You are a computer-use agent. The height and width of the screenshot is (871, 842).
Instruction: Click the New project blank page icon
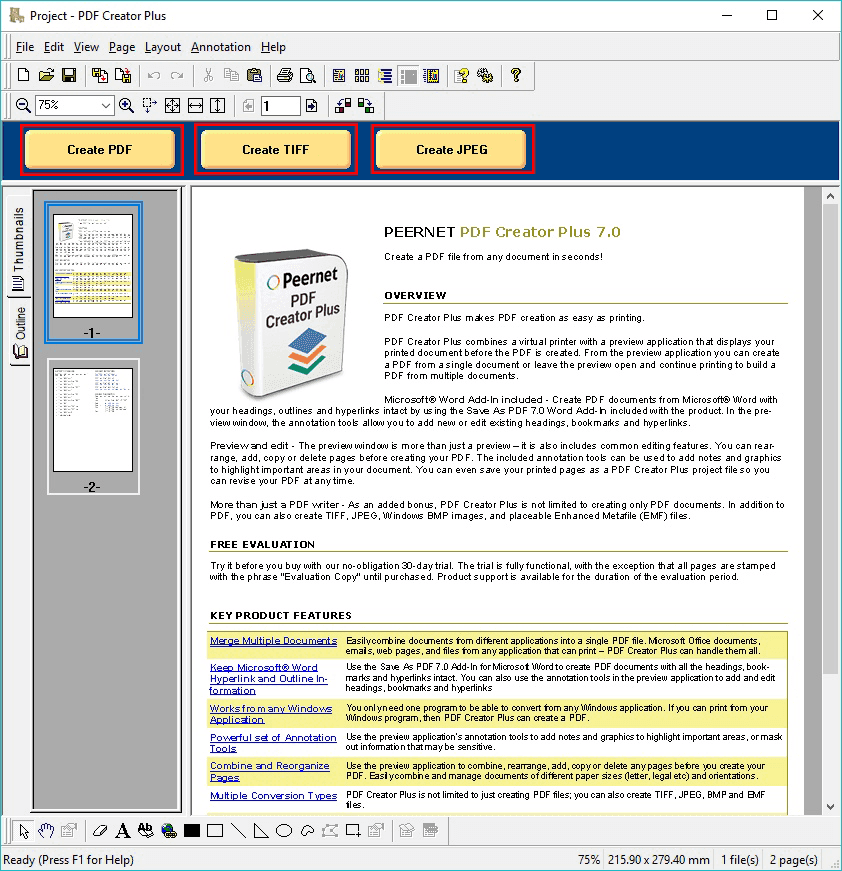point(23,75)
